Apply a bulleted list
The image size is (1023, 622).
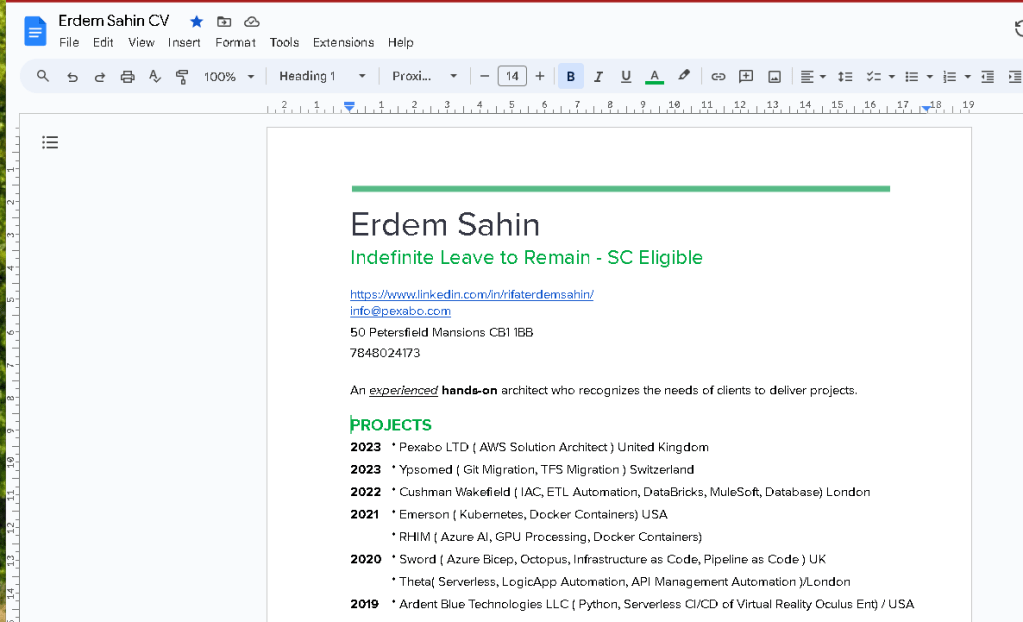pyautogui.click(x=911, y=77)
